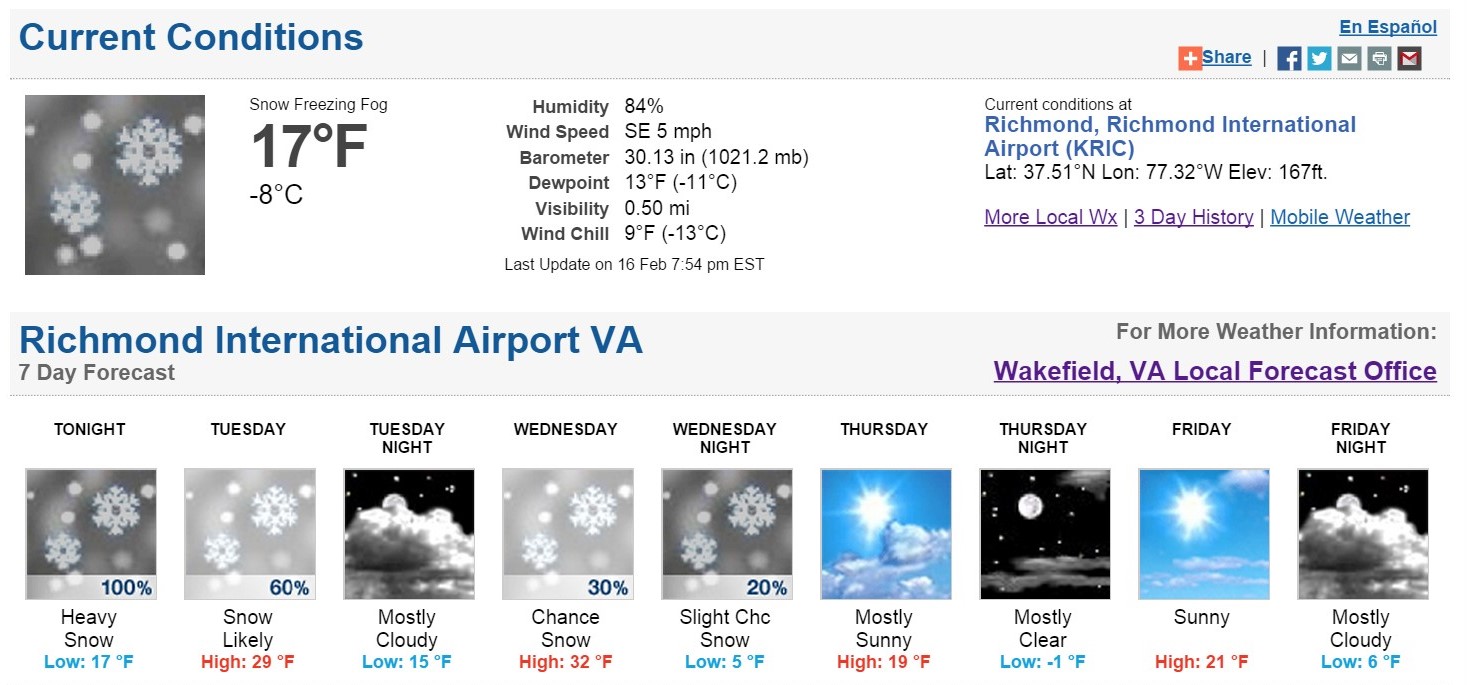Image resolution: width=1467 pixels, height=685 pixels.
Task: Select Tuesday's Snow Likely forecast icon
Action: tap(249, 534)
